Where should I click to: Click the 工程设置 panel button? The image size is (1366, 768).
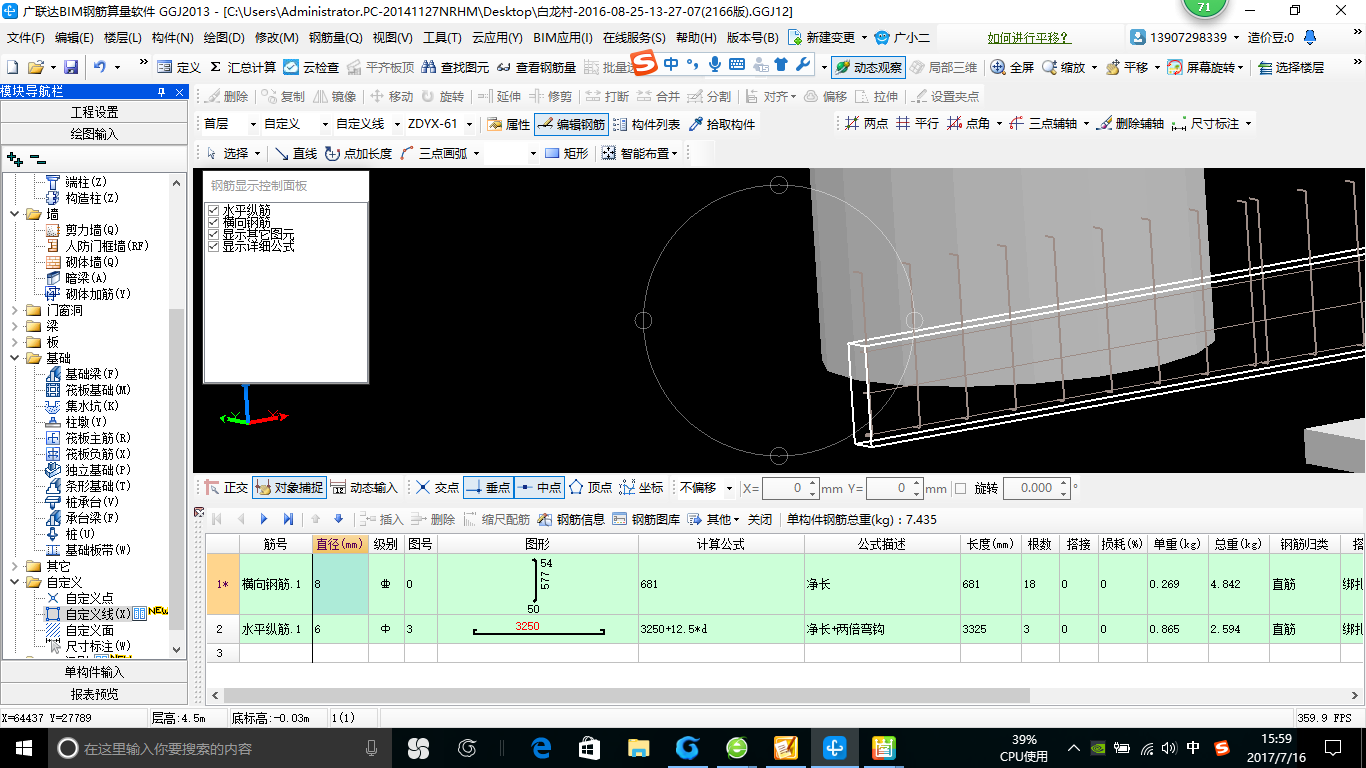click(94, 111)
